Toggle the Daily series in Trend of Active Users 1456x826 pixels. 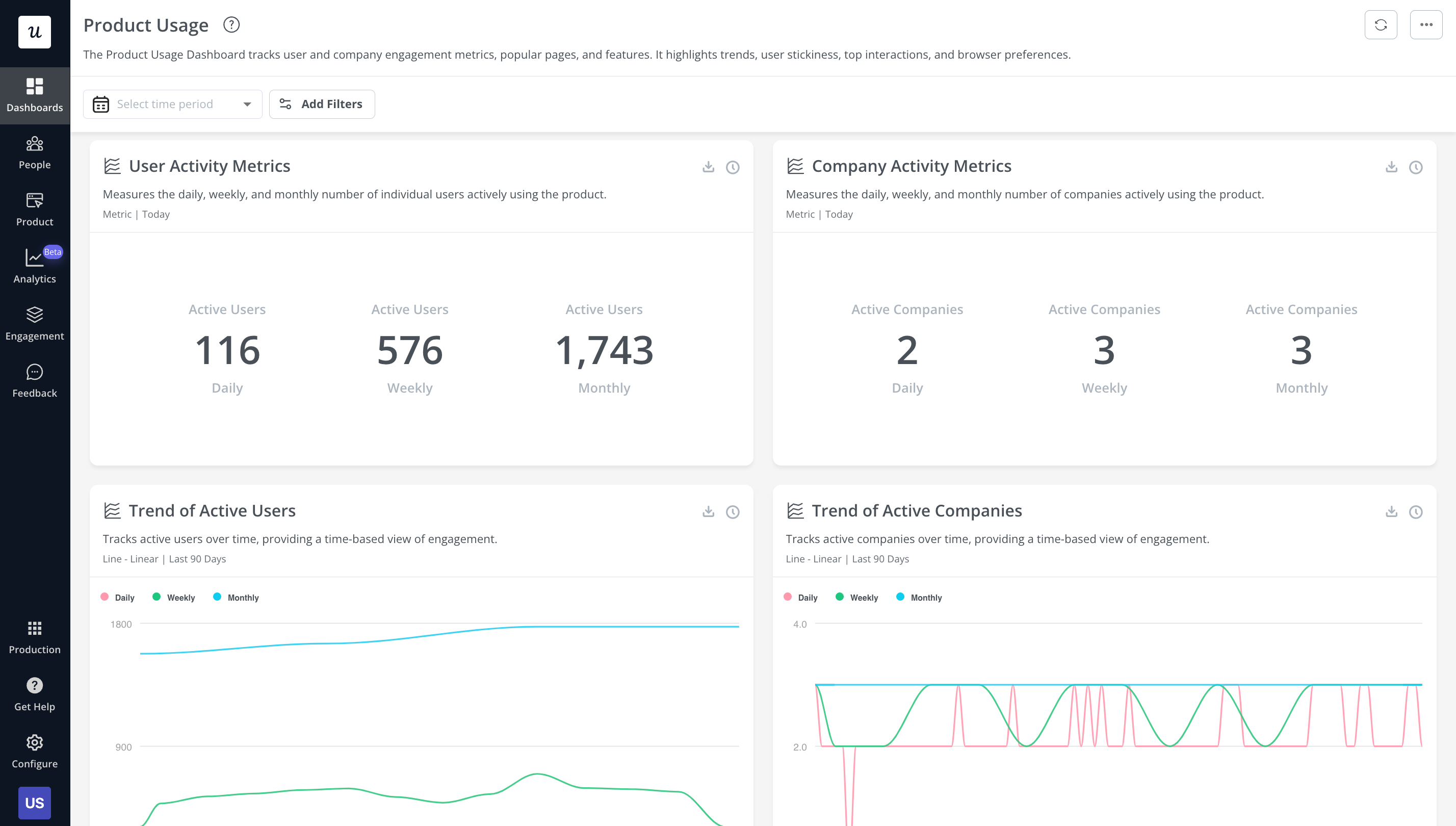coord(118,597)
